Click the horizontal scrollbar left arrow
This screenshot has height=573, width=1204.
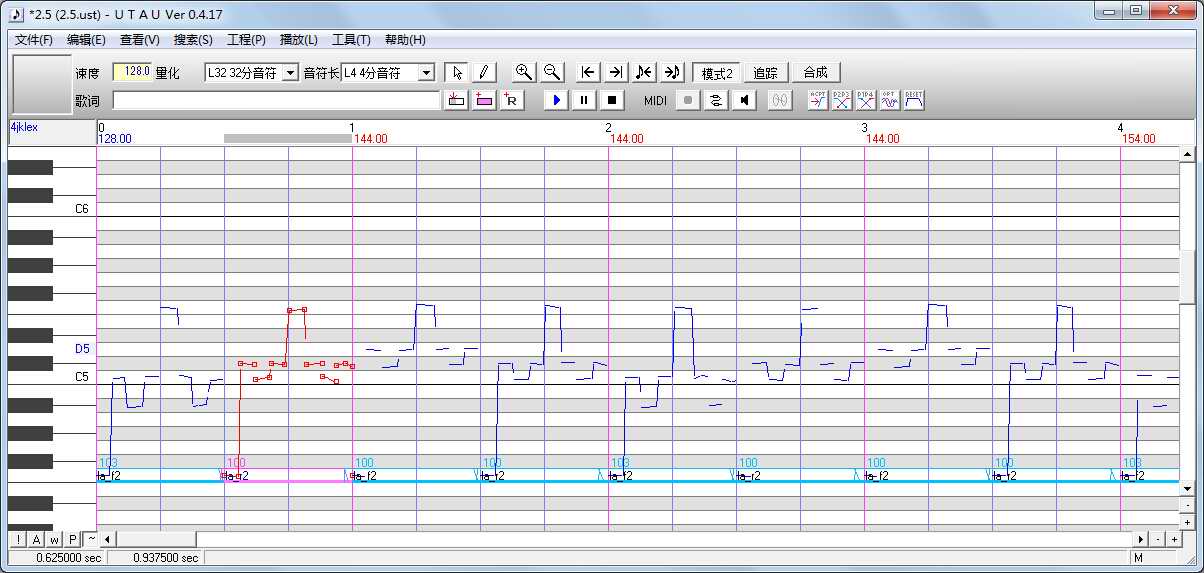pos(108,539)
